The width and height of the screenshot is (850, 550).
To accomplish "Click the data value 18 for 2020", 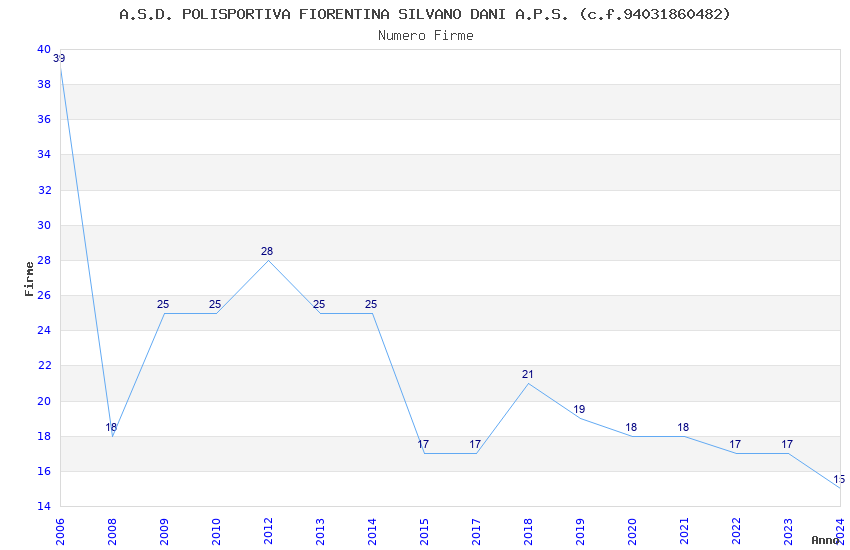I will tap(632, 428).
